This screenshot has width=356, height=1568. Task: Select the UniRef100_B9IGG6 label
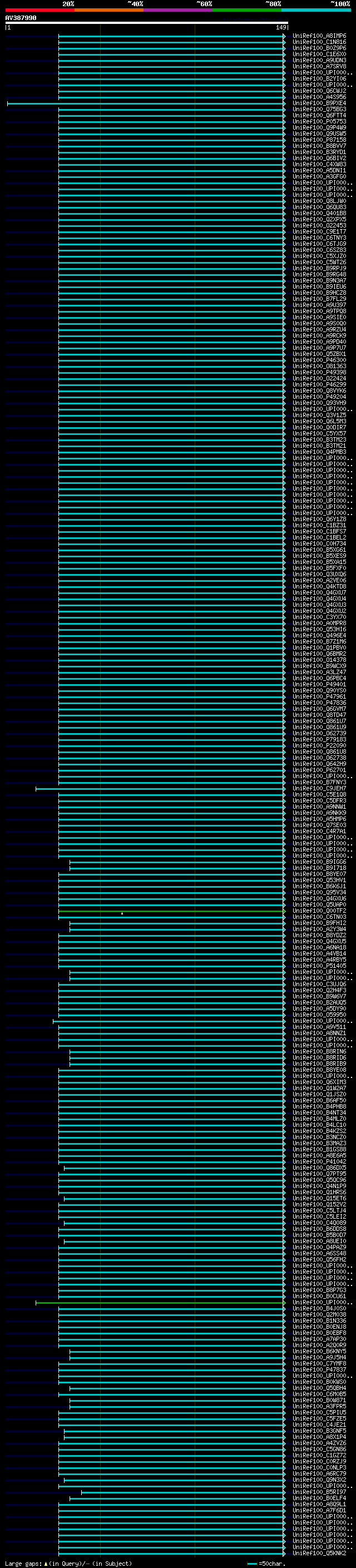pyautogui.click(x=319, y=862)
